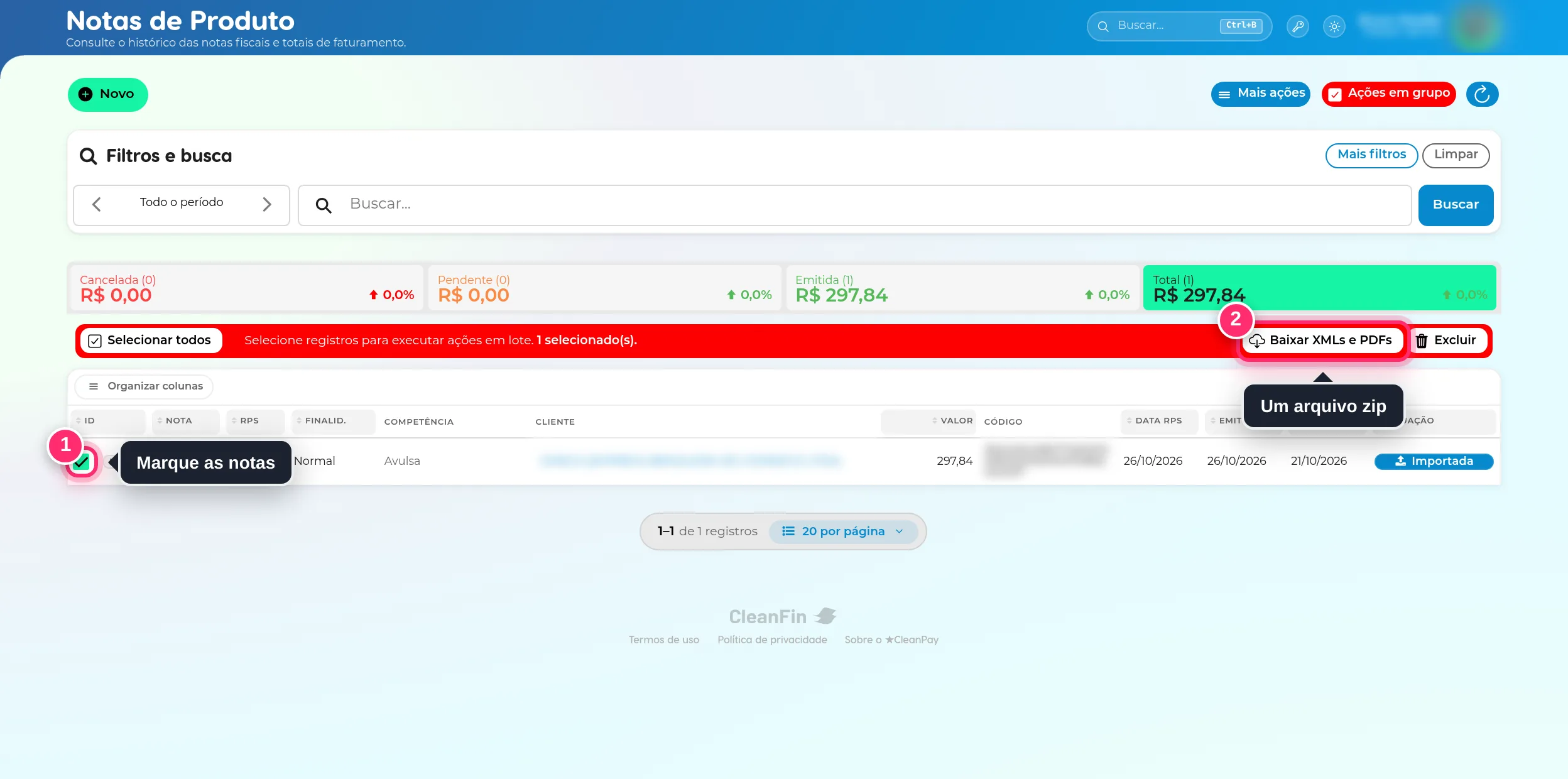Viewport: 1568px width, 779px height.
Task: Click the key icon in the header
Action: pos(1297,26)
